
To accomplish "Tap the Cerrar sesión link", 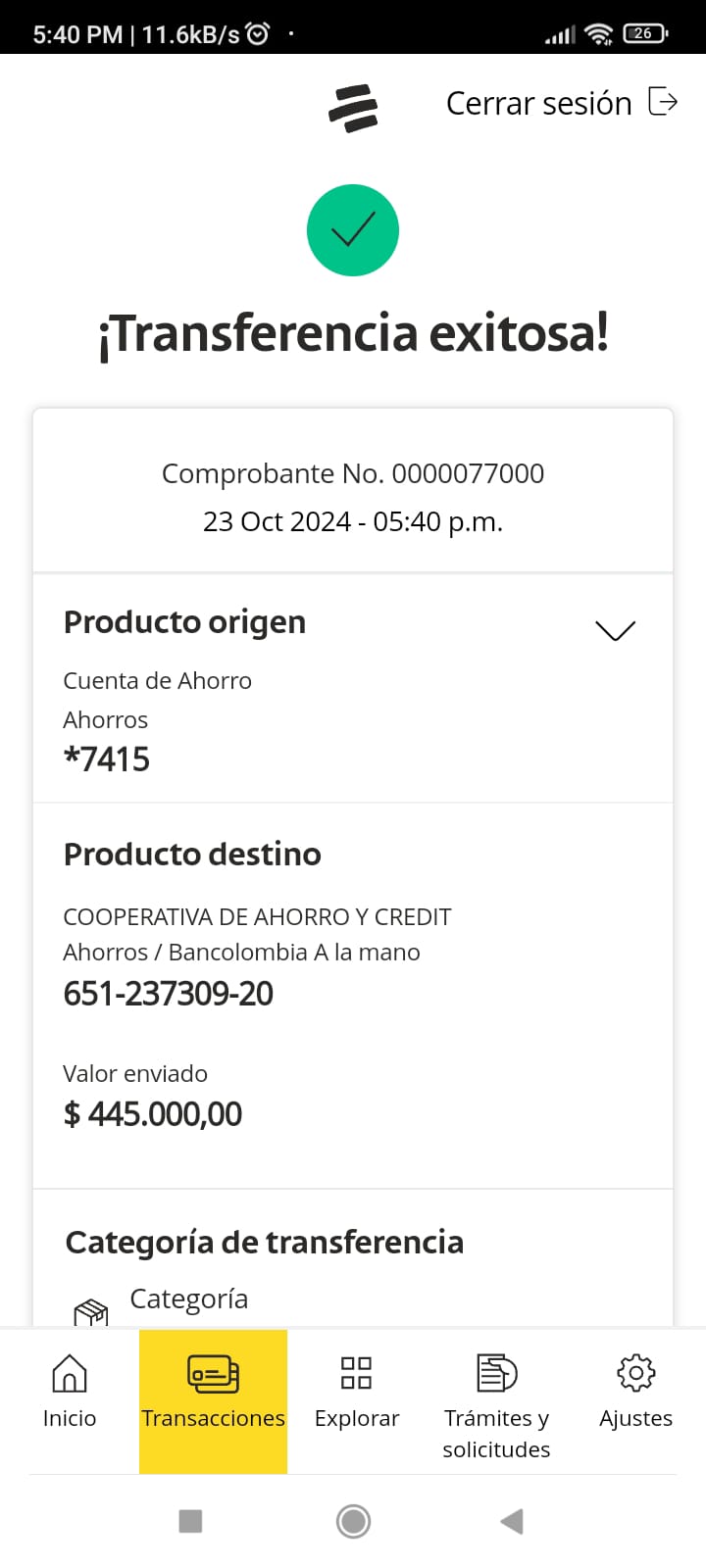I will point(538,103).
